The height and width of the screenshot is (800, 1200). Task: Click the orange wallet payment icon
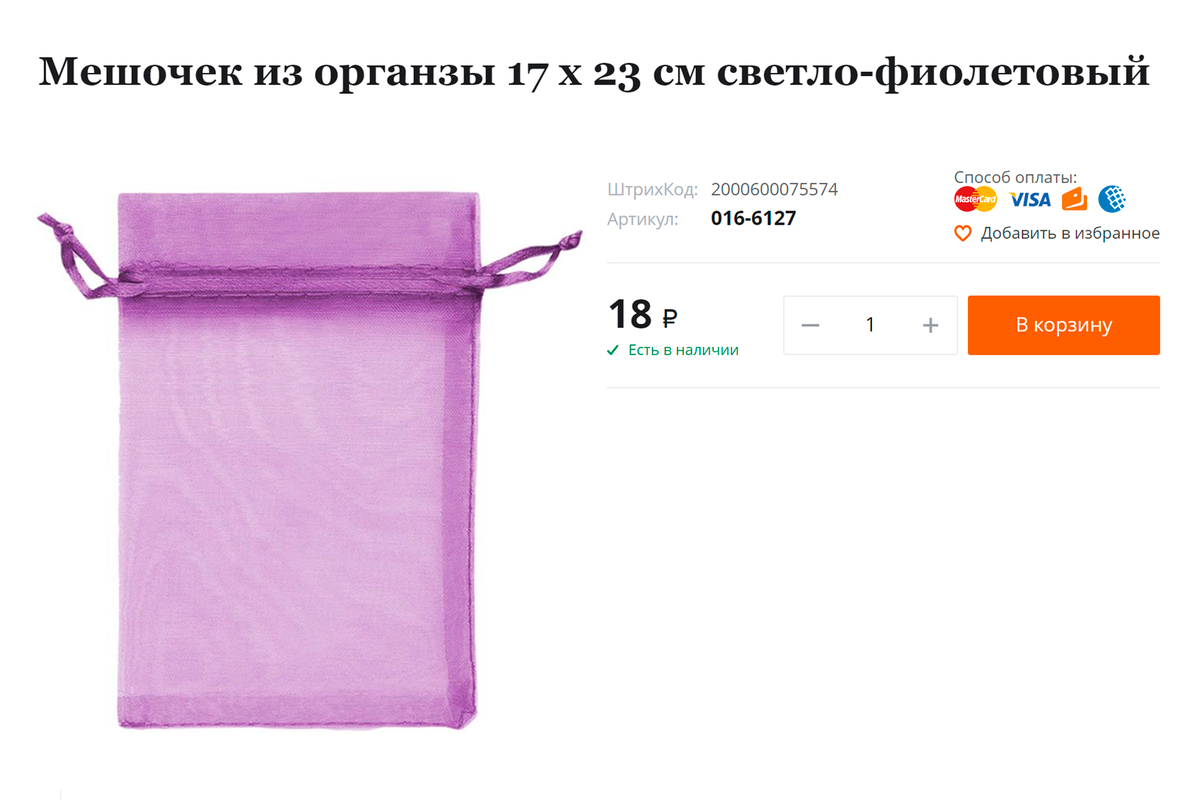[1074, 199]
